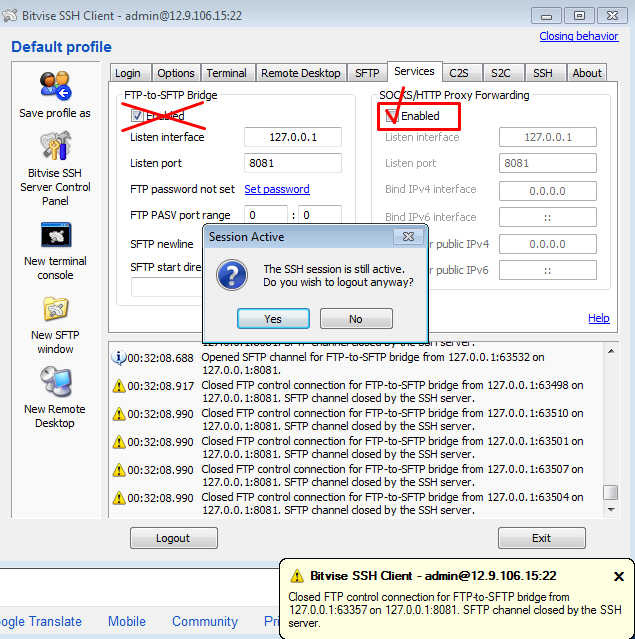Click the log scrollbar thumb

tap(611, 492)
